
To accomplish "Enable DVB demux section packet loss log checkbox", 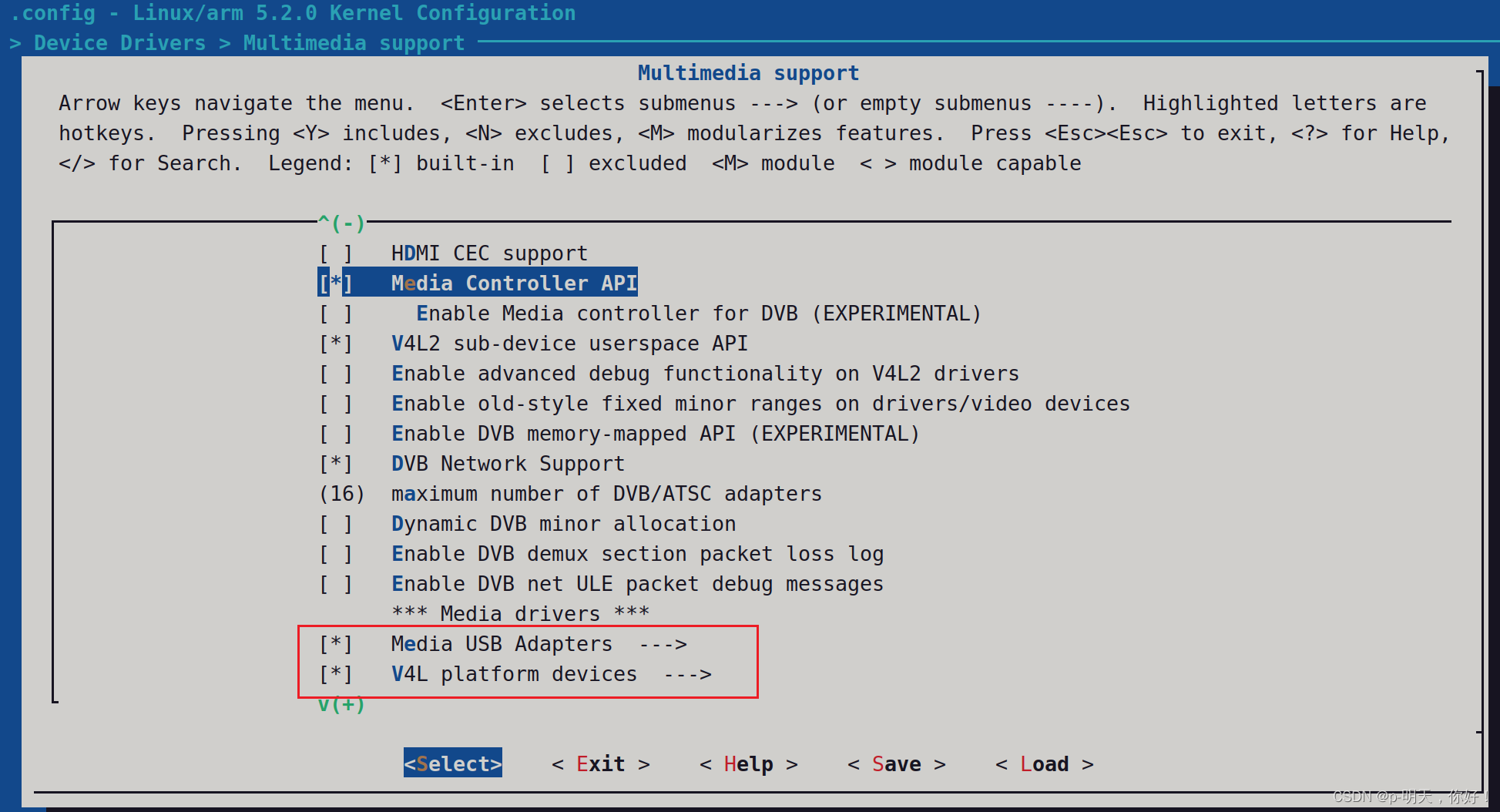I will pos(336,554).
